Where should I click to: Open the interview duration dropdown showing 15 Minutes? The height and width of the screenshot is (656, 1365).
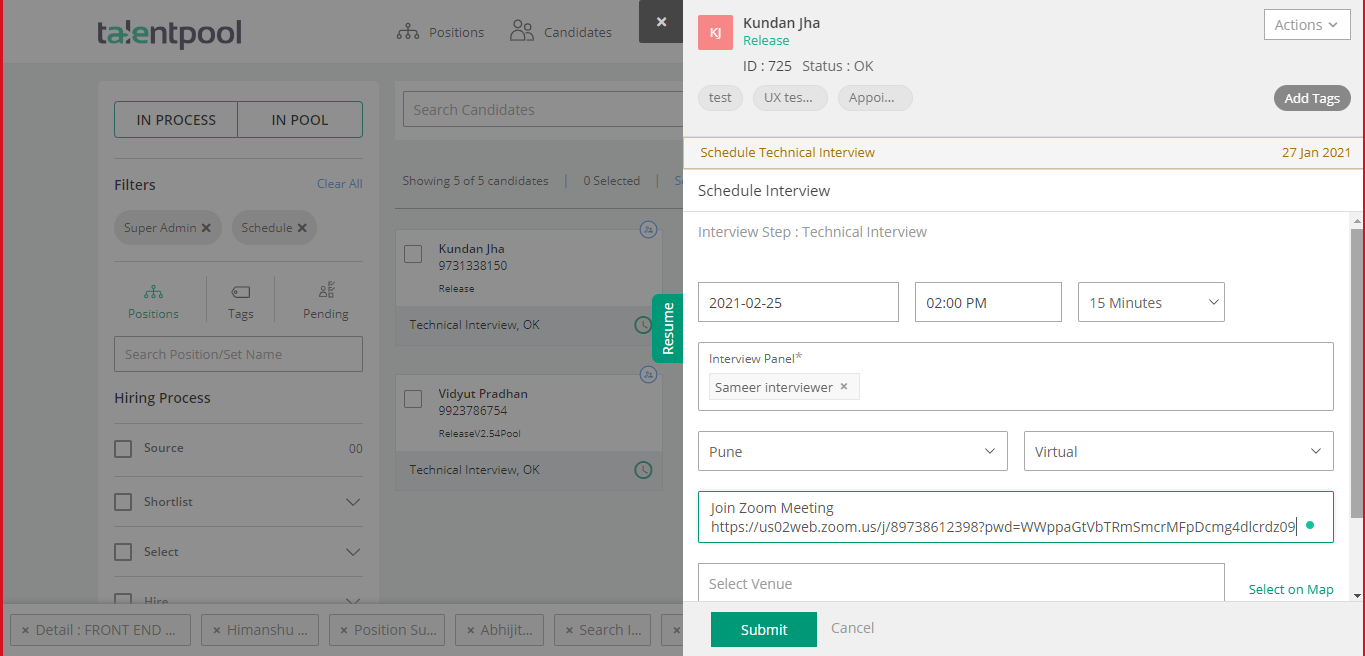[1150, 301]
